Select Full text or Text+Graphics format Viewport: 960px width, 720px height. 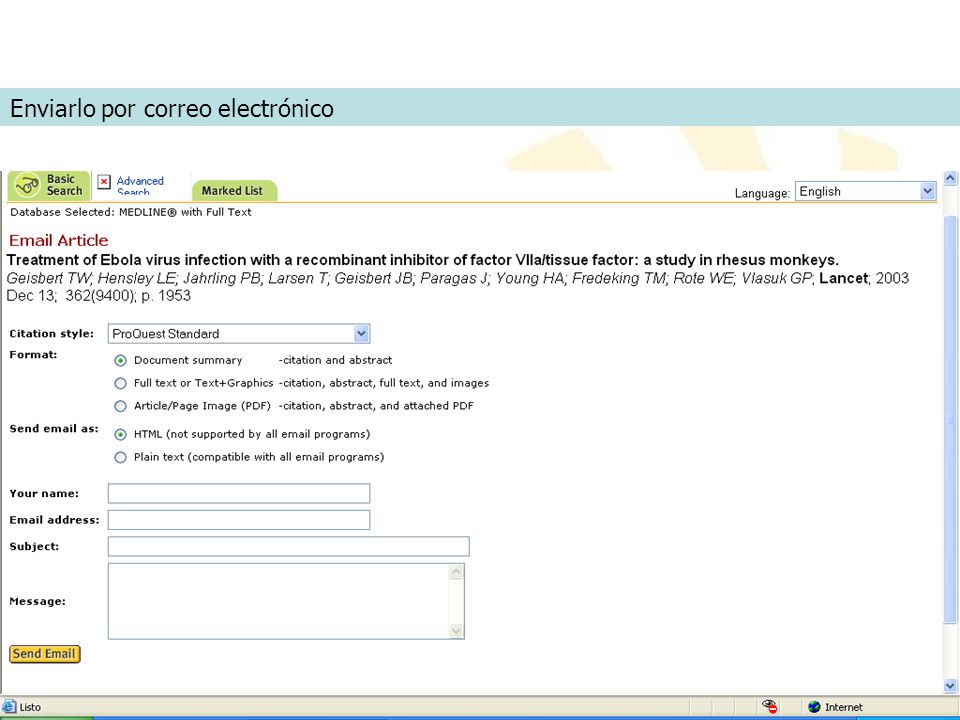(x=121, y=383)
